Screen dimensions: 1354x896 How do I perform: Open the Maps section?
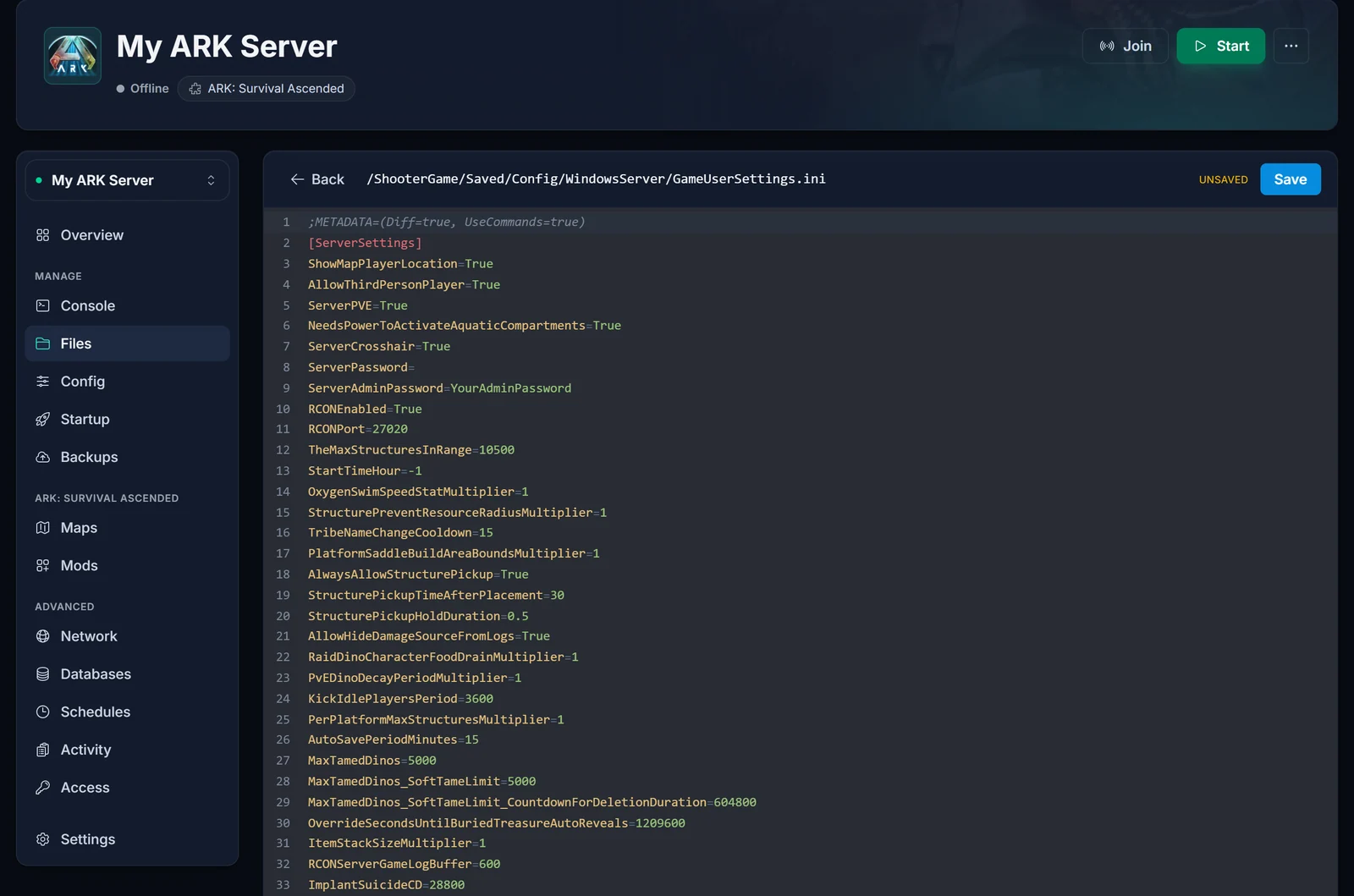pyautogui.click(x=127, y=528)
